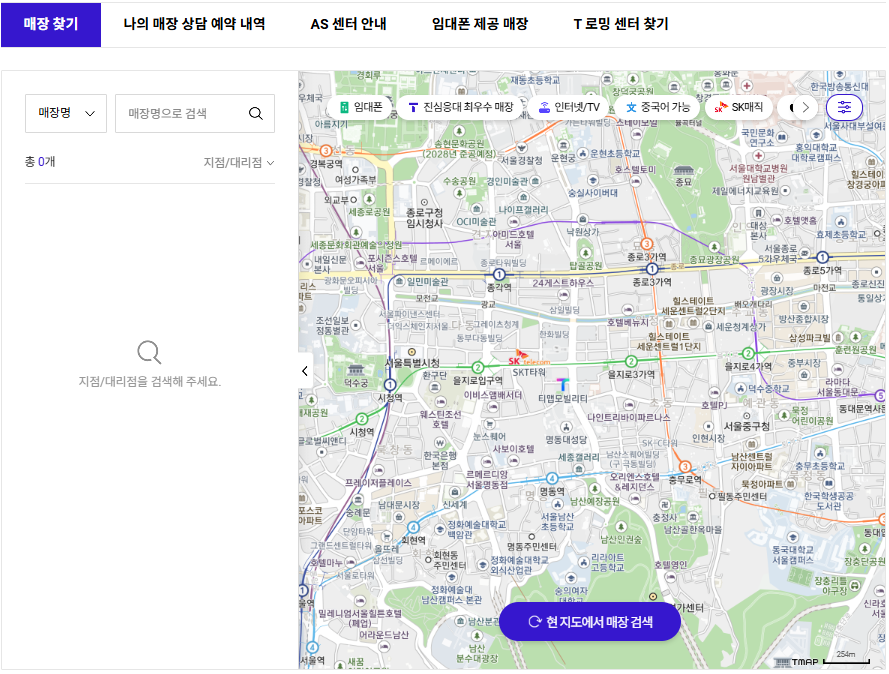Screen dimensions: 889x674
Task: Go to 임대폰 제공 매장 tab
Action: coord(480,24)
